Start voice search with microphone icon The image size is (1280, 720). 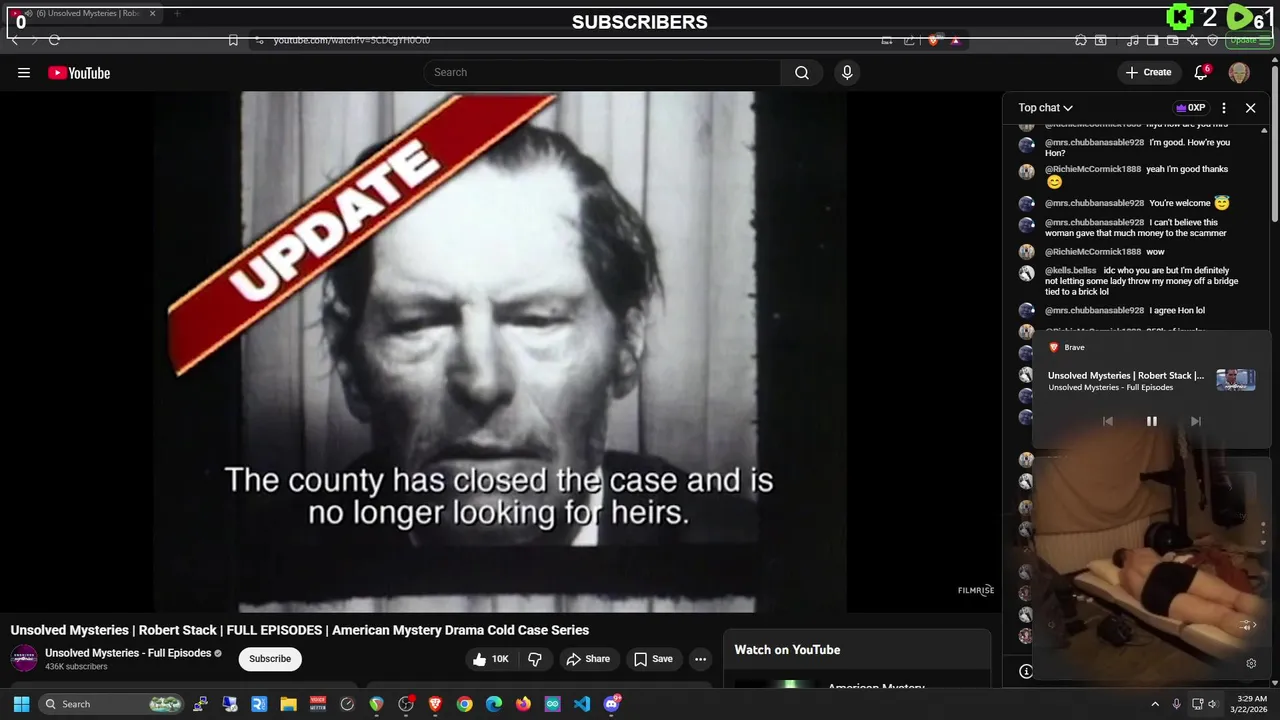click(847, 72)
